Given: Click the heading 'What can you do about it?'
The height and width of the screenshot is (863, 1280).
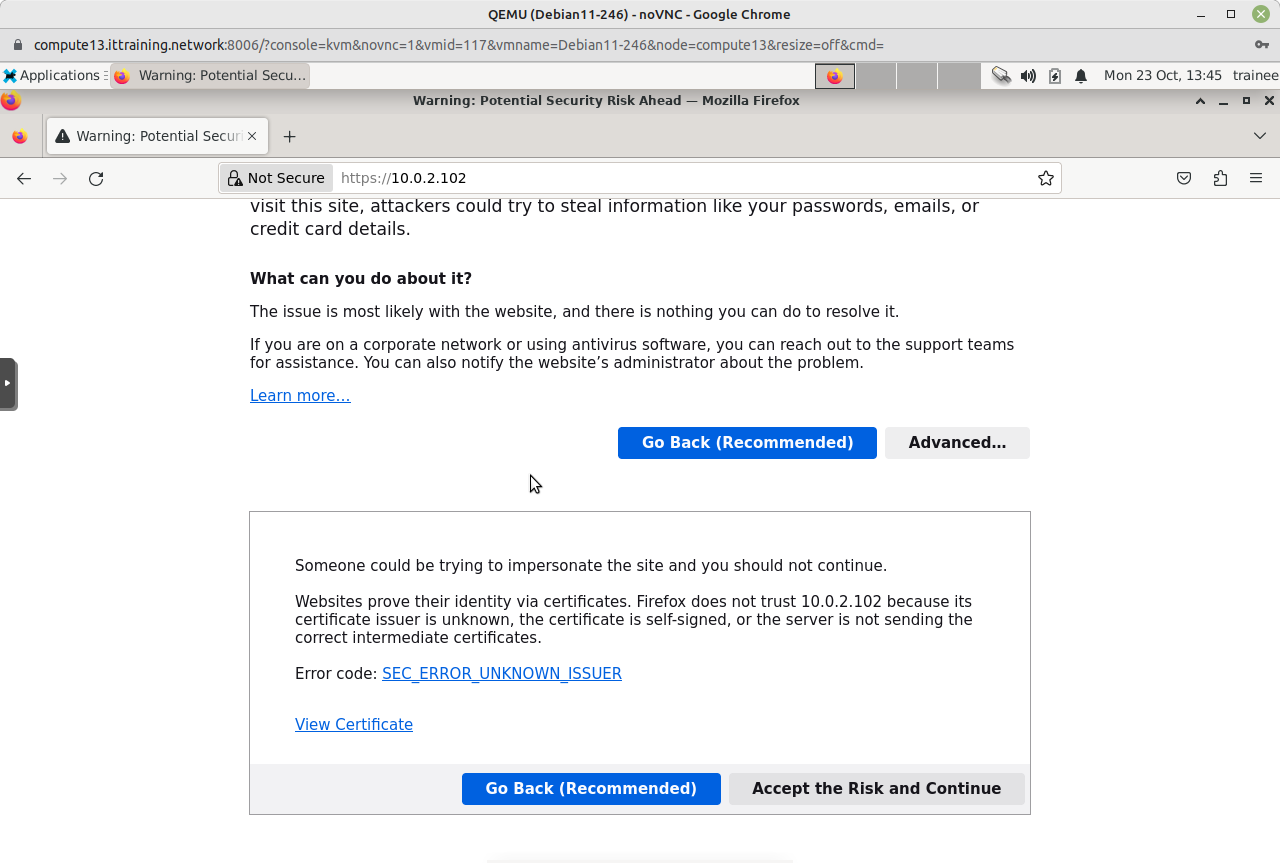Looking at the screenshot, I should (361, 279).
